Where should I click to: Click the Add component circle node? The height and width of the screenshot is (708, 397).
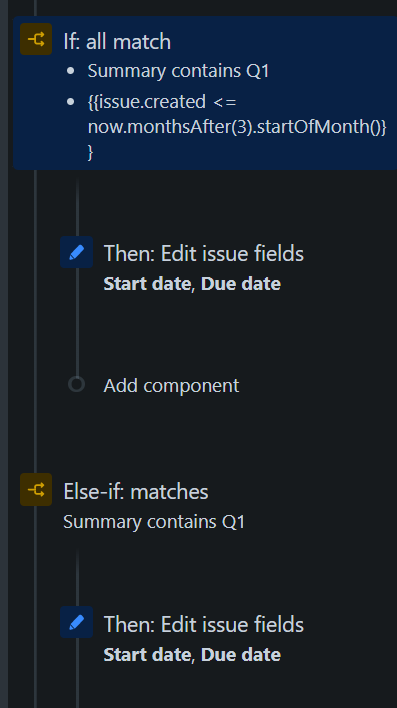coord(76,384)
